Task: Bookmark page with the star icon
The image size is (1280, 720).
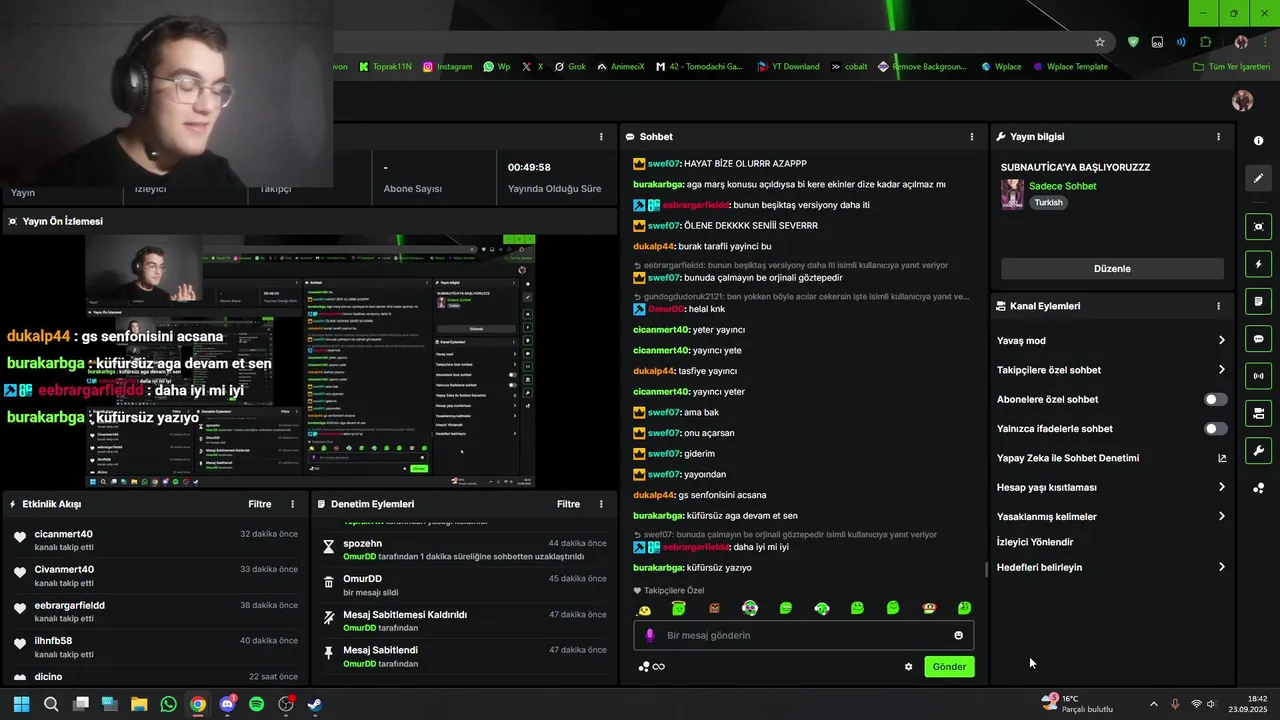Action: tap(1100, 42)
